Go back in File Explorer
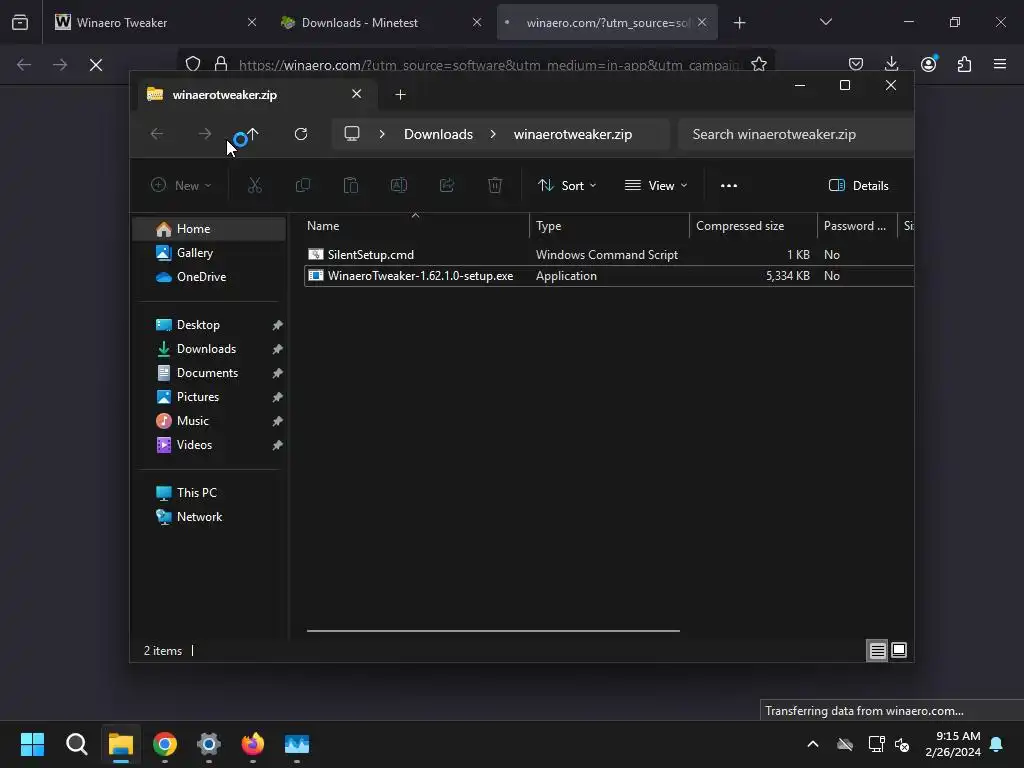The image size is (1024, 768). pos(157,134)
